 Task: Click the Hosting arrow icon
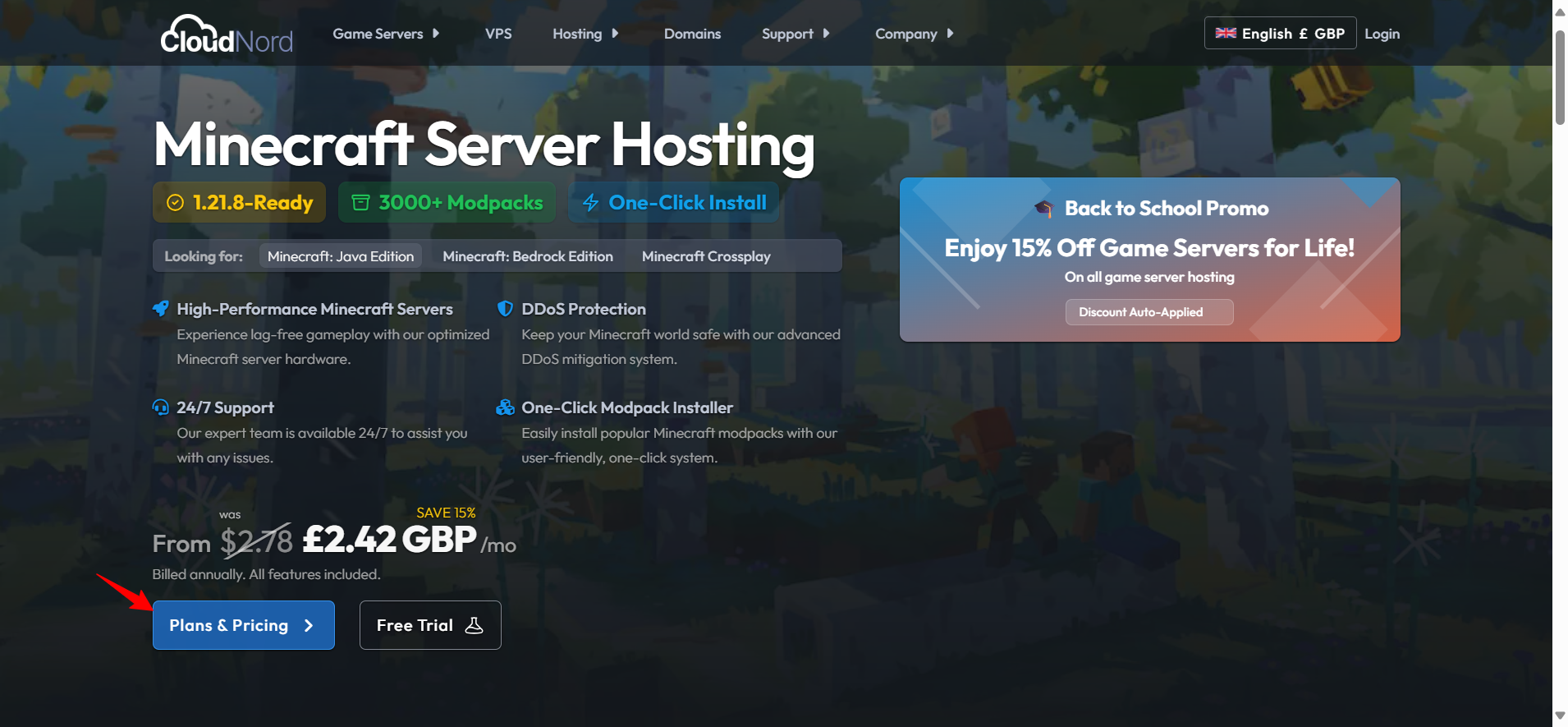(615, 34)
